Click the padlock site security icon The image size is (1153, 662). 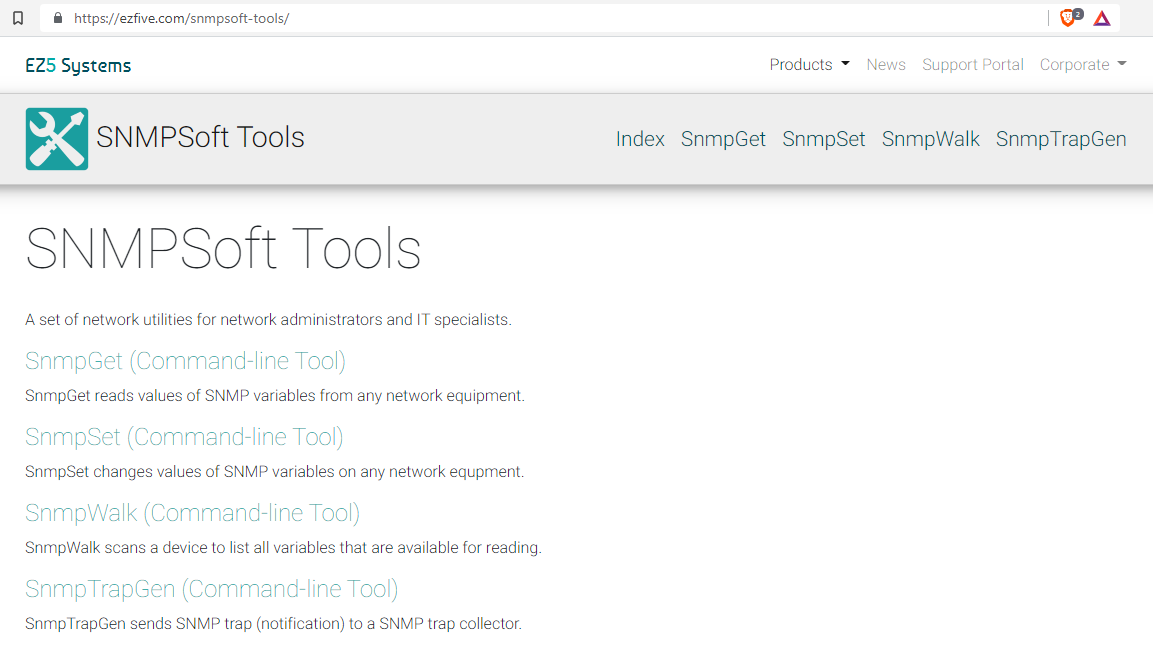[x=58, y=18]
